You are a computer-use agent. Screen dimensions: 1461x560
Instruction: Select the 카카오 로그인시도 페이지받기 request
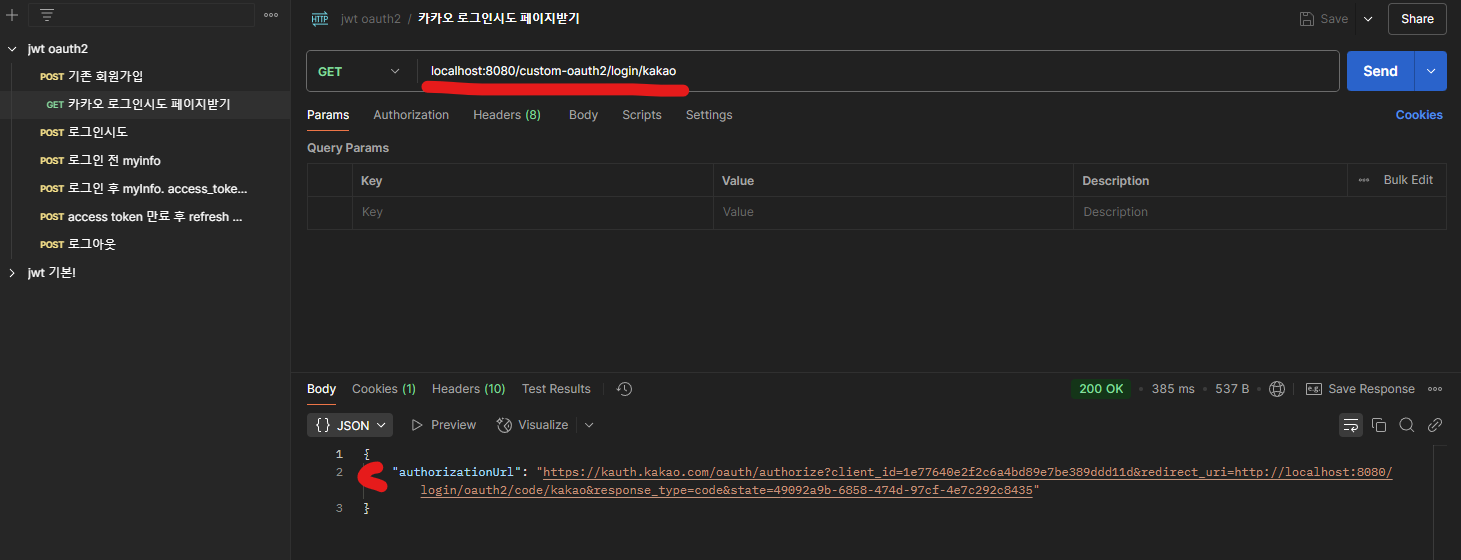[145, 104]
